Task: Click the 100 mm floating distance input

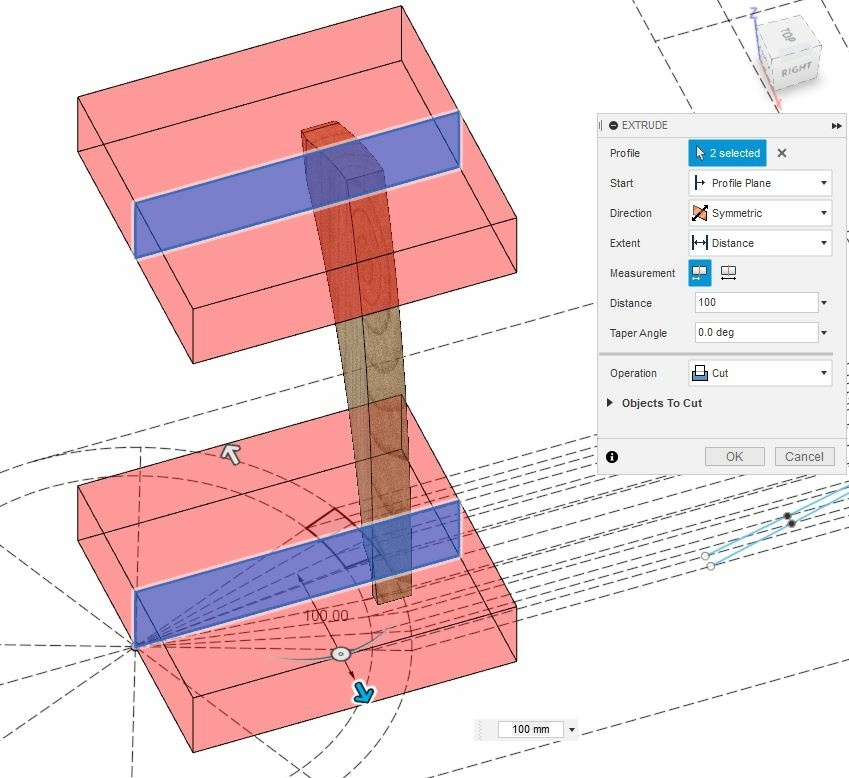Action: (530, 729)
